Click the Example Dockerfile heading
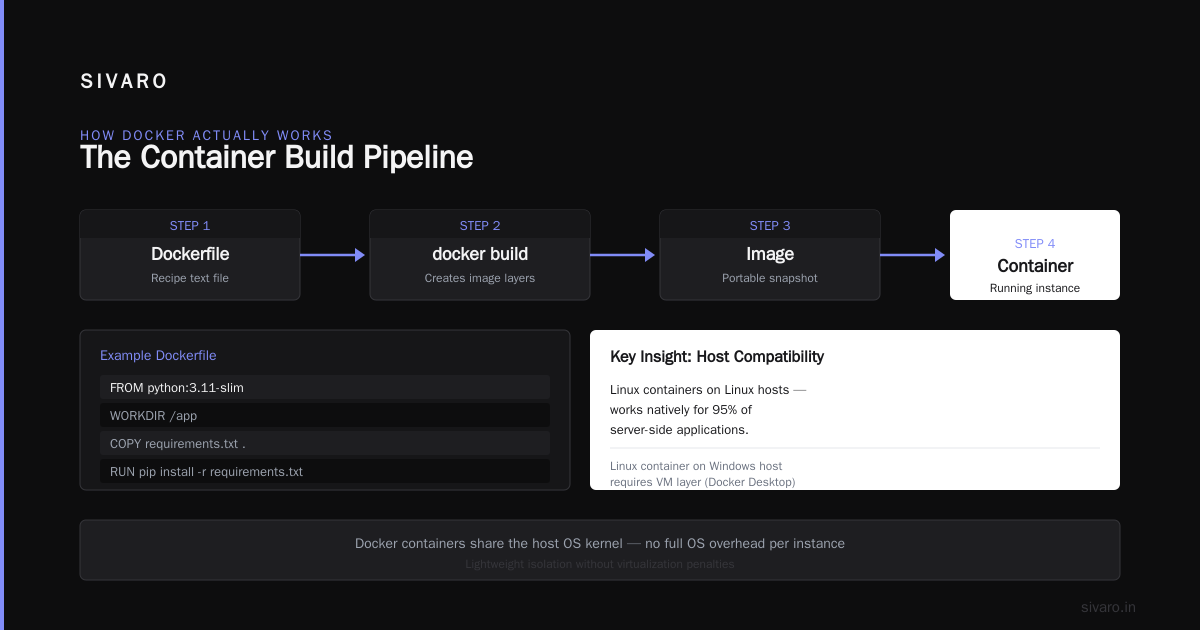1200x630 pixels. tap(158, 355)
